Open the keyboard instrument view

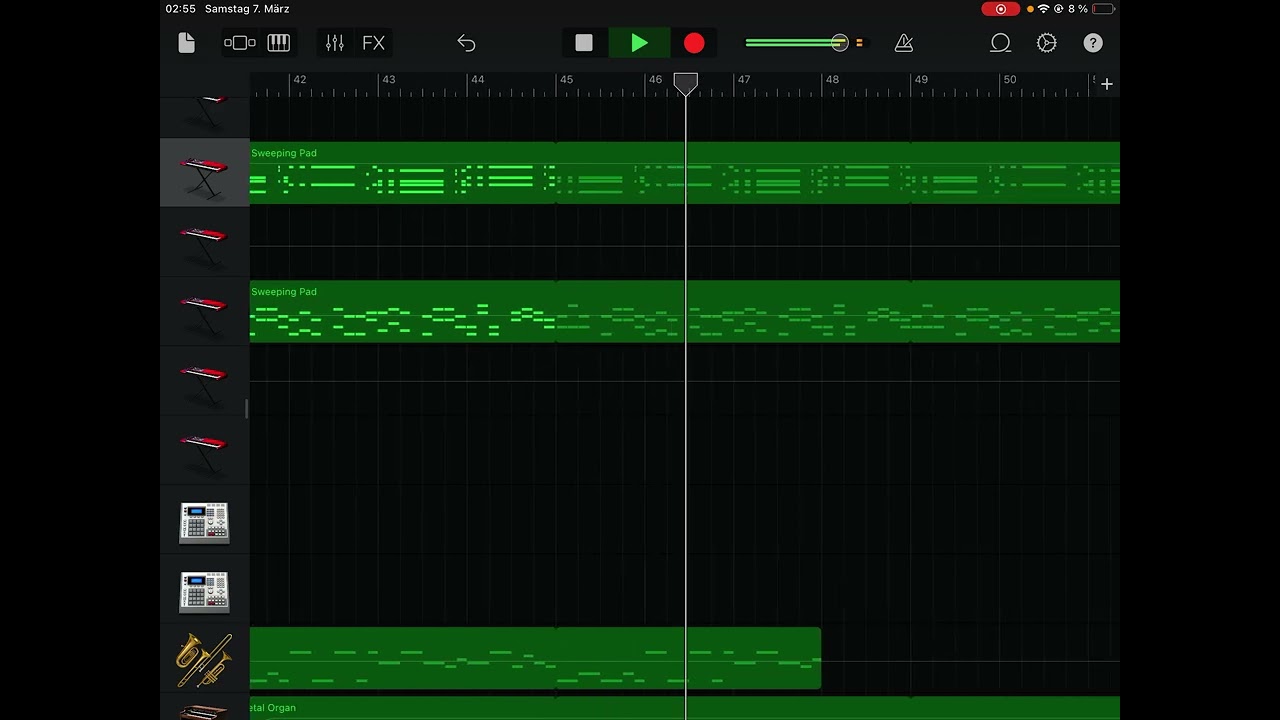pos(278,43)
